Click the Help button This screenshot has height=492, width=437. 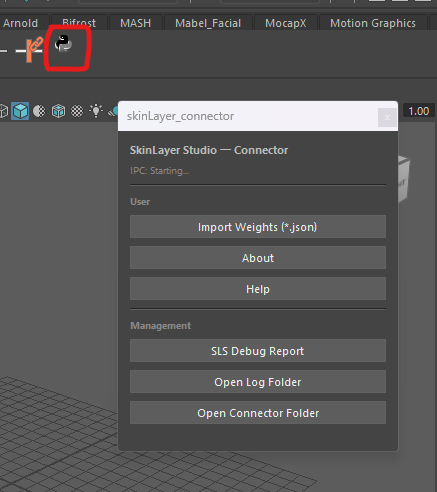coord(258,289)
